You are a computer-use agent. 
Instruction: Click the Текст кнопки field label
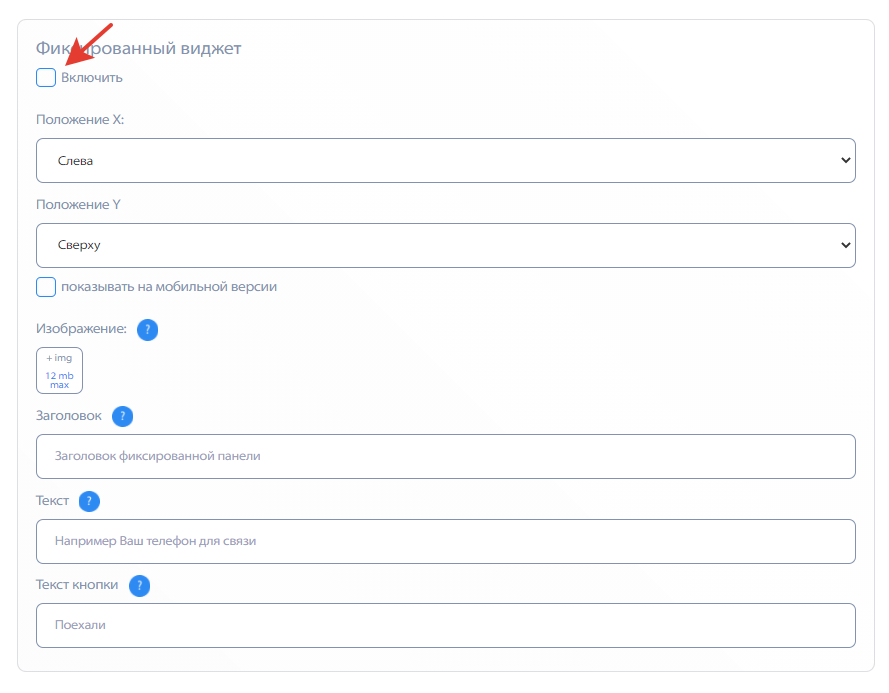(77, 585)
